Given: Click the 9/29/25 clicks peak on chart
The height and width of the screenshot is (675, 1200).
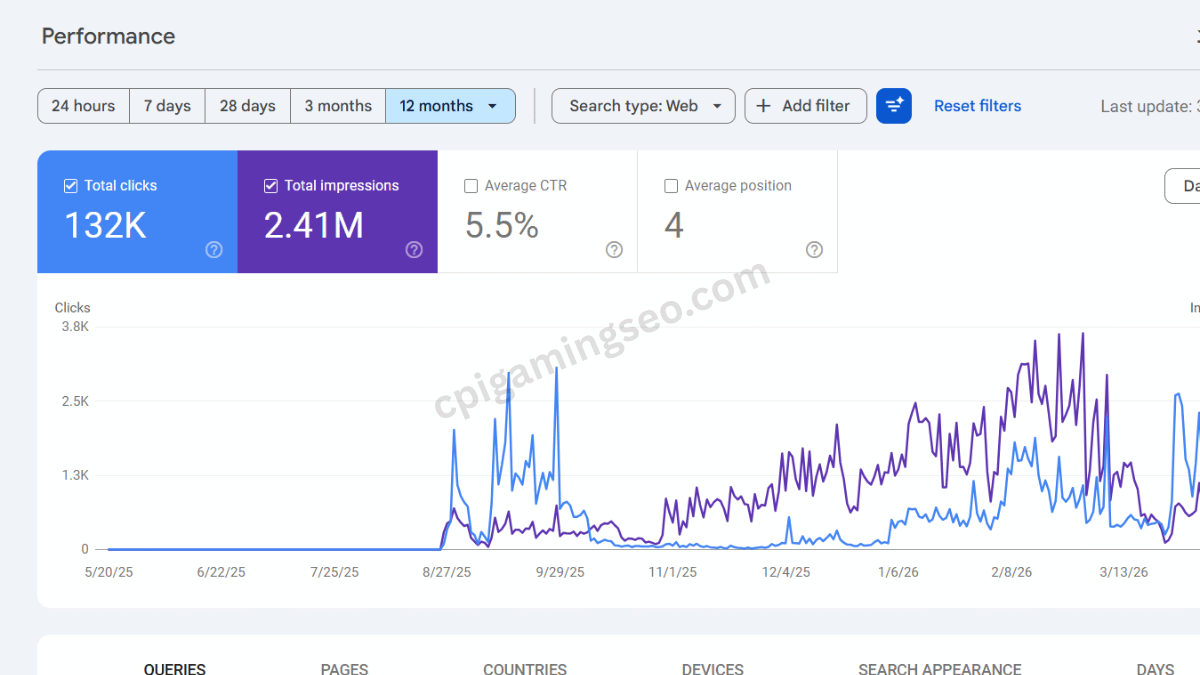Looking at the screenshot, I should point(556,370).
